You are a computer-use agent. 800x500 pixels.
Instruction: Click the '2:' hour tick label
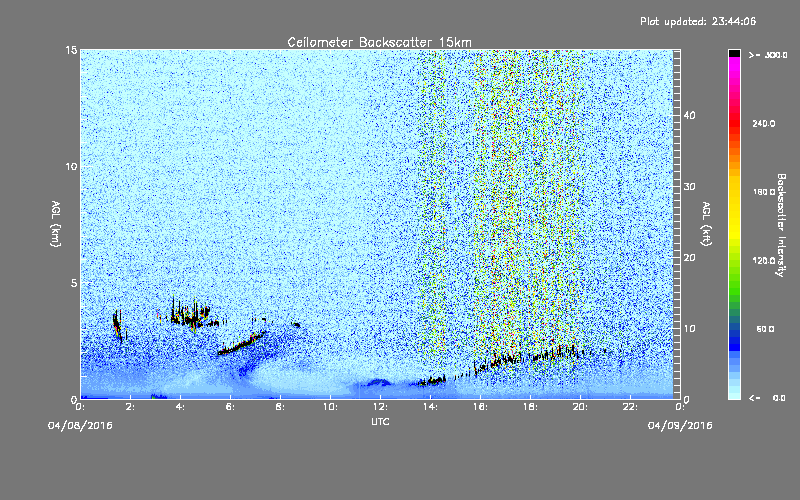pyautogui.click(x=131, y=407)
